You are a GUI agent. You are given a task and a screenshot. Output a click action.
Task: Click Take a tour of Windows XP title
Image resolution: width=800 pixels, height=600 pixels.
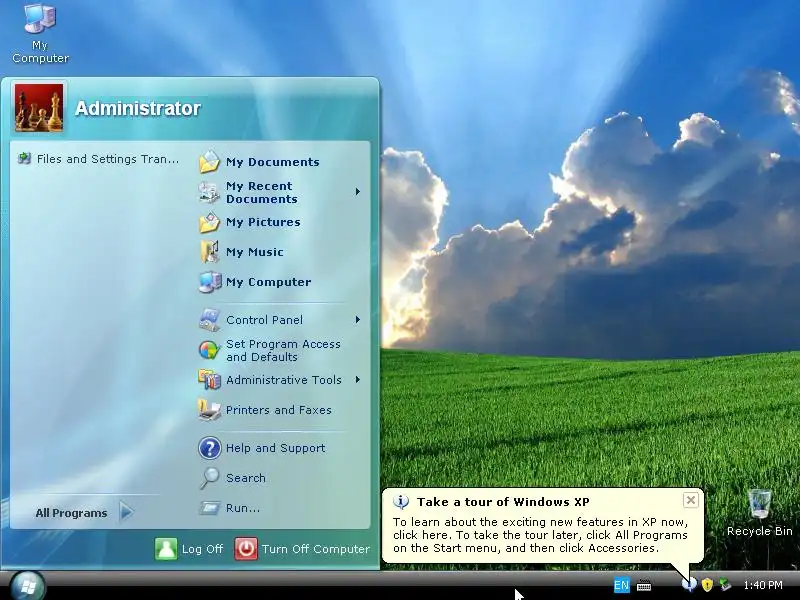click(503, 502)
